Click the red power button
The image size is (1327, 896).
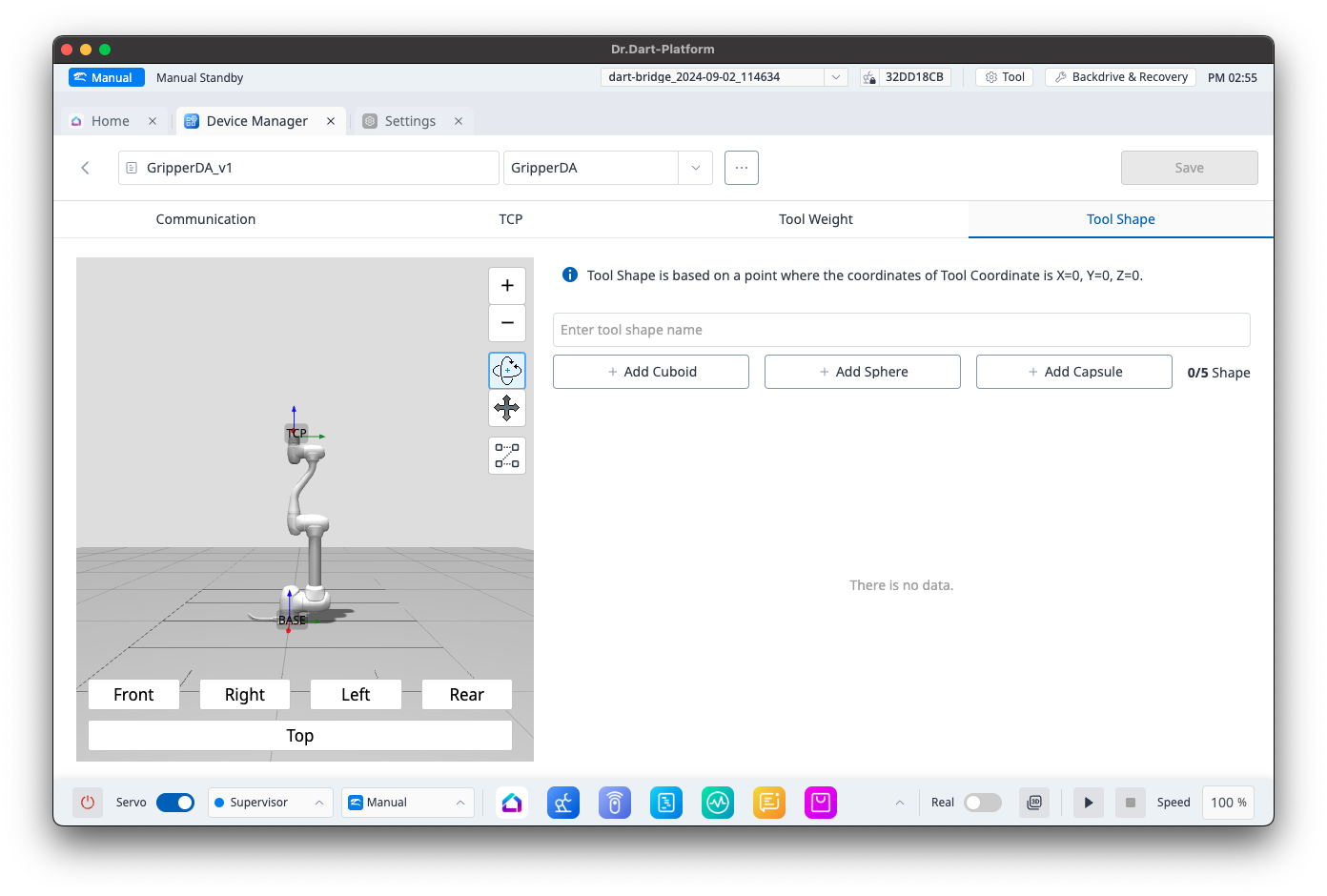88,803
